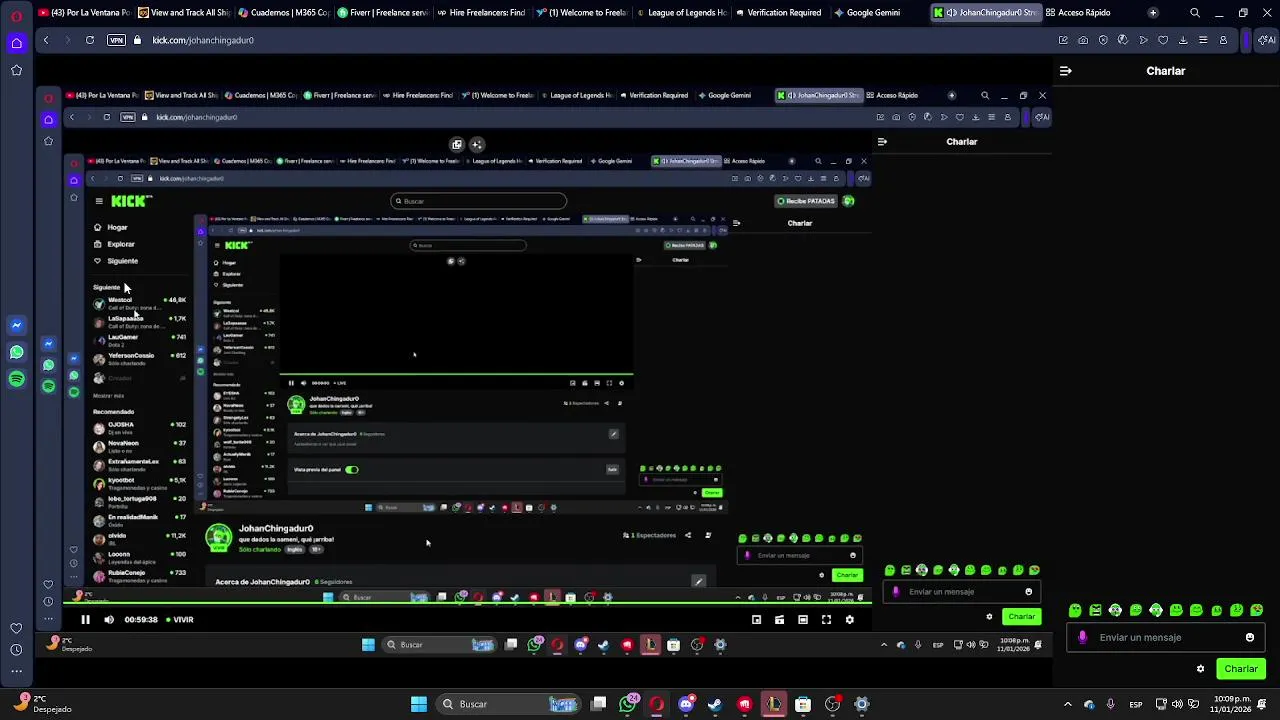Screen dimensions: 1280x720
Task: Open League of Legends from Windows taskbar
Action: [x=773, y=704]
